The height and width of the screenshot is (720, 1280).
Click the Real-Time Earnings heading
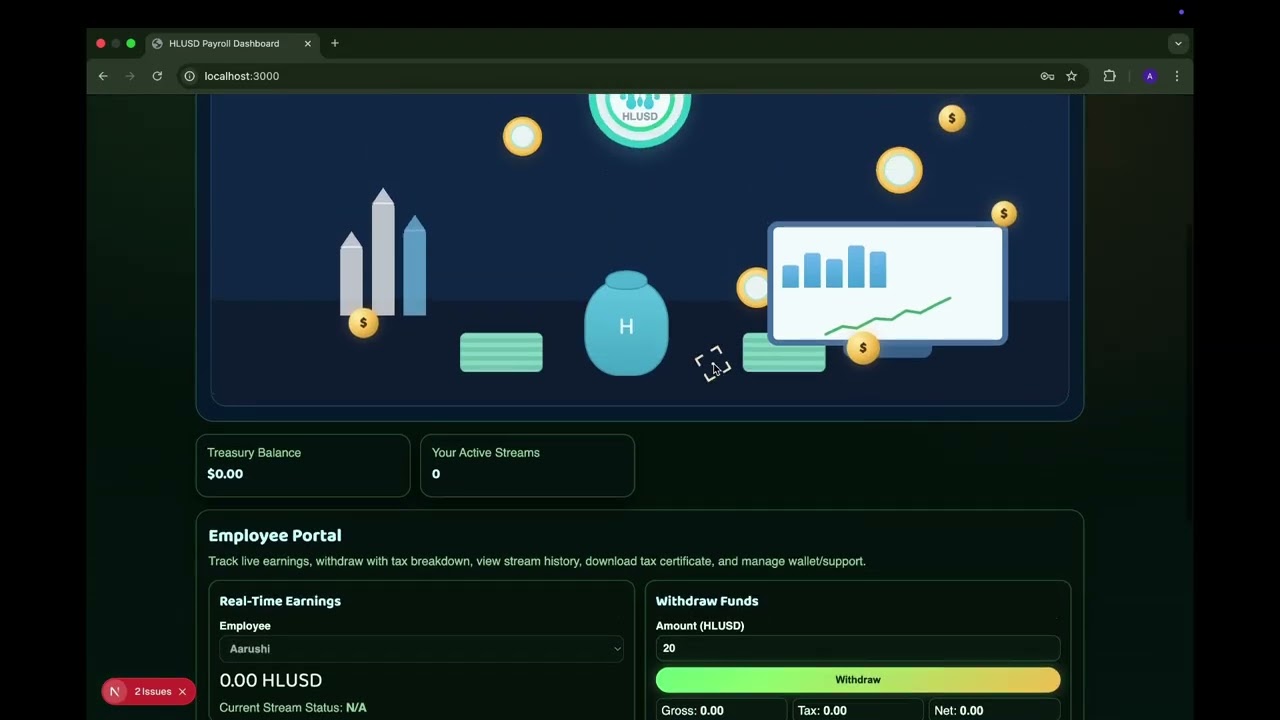(280, 601)
